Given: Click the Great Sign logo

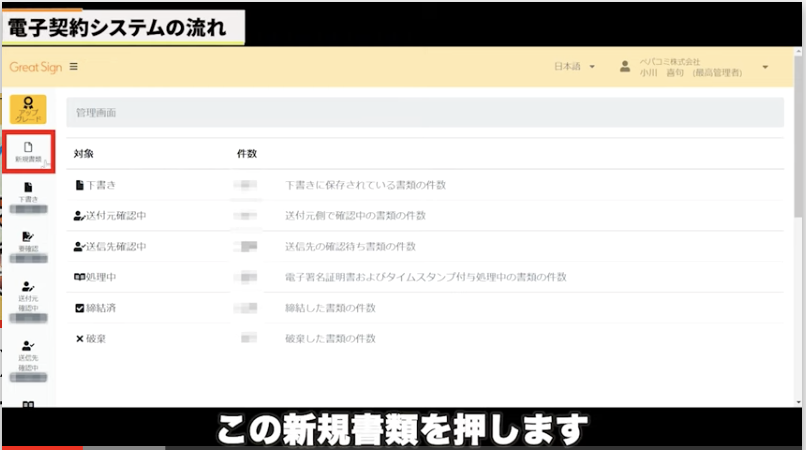Looking at the screenshot, I should tap(36, 67).
